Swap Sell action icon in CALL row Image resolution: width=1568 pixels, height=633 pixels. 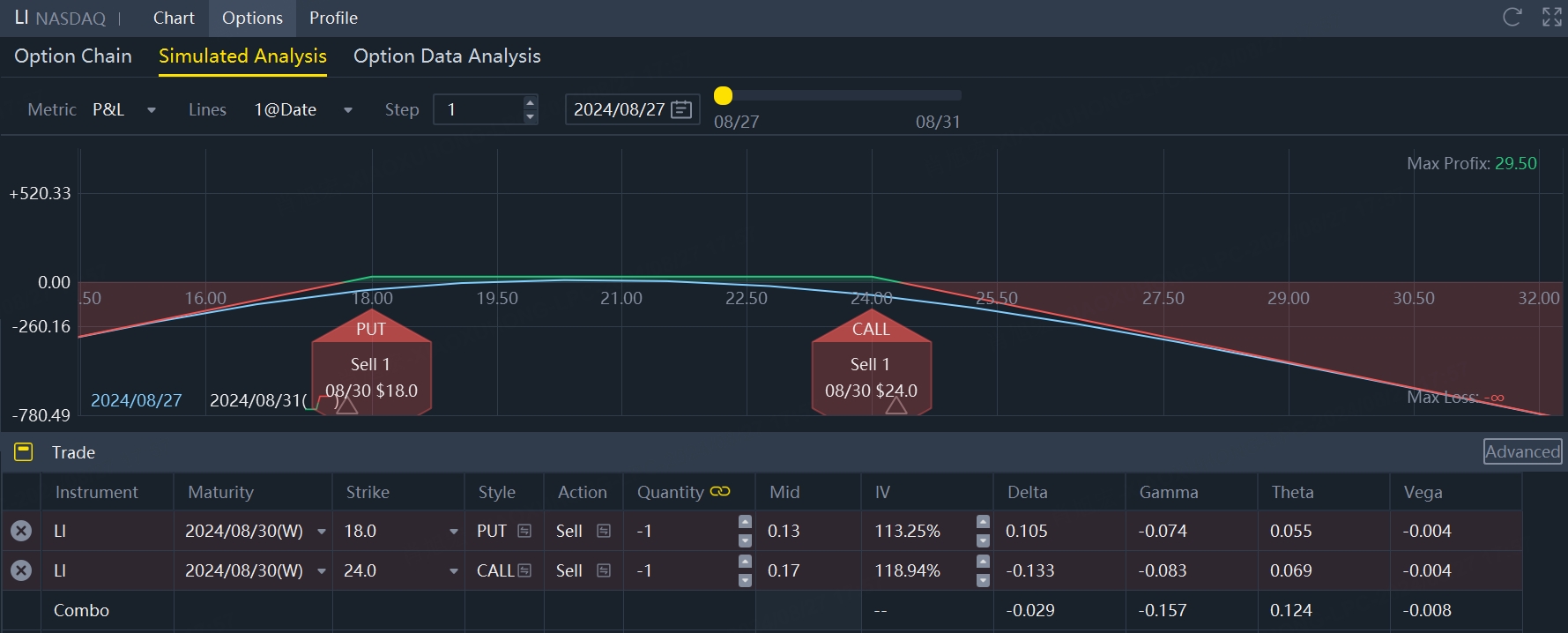pos(604,570)
